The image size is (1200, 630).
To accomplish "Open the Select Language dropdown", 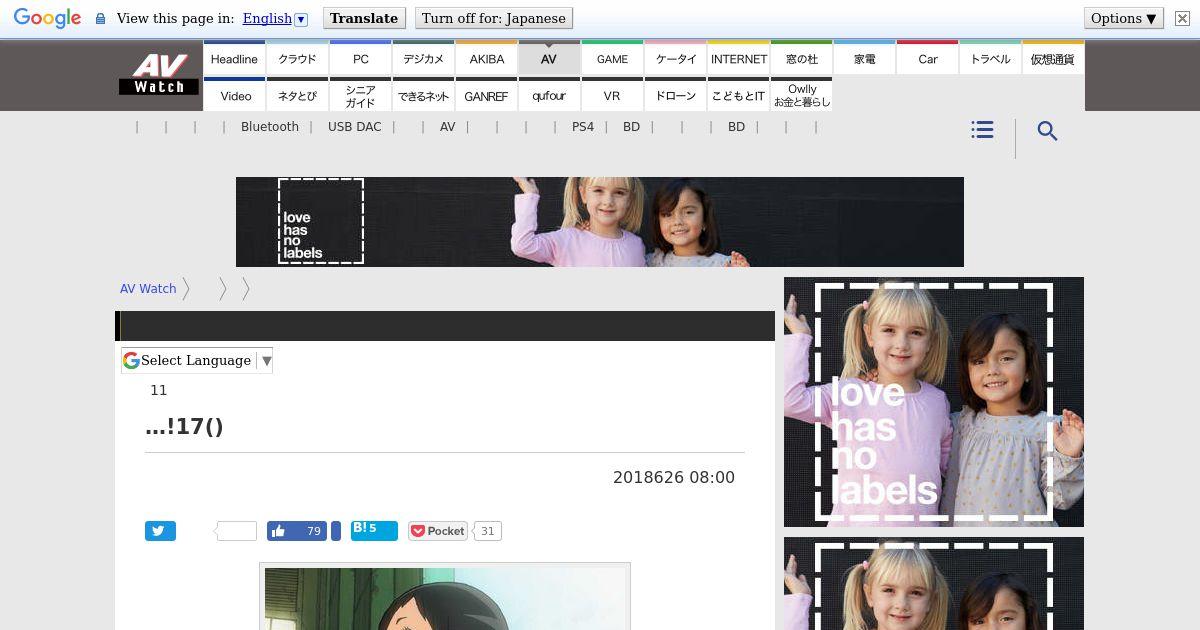I will [x=197, y=360].
